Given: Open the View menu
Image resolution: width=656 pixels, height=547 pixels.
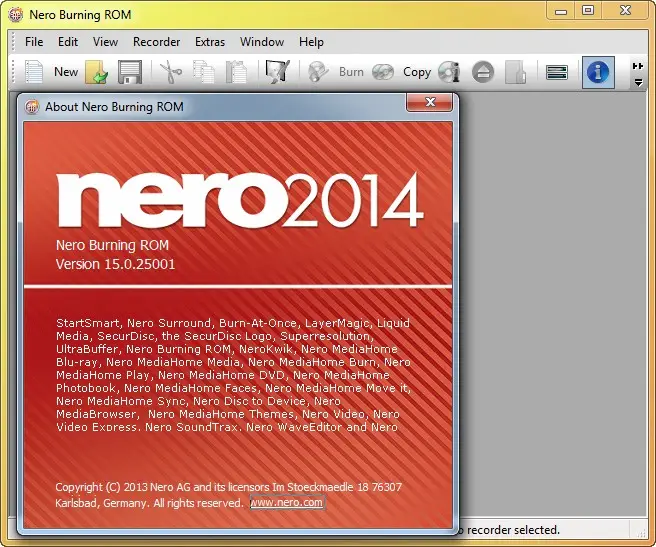Looking at the screenshot, I should [x=105, y=42].
